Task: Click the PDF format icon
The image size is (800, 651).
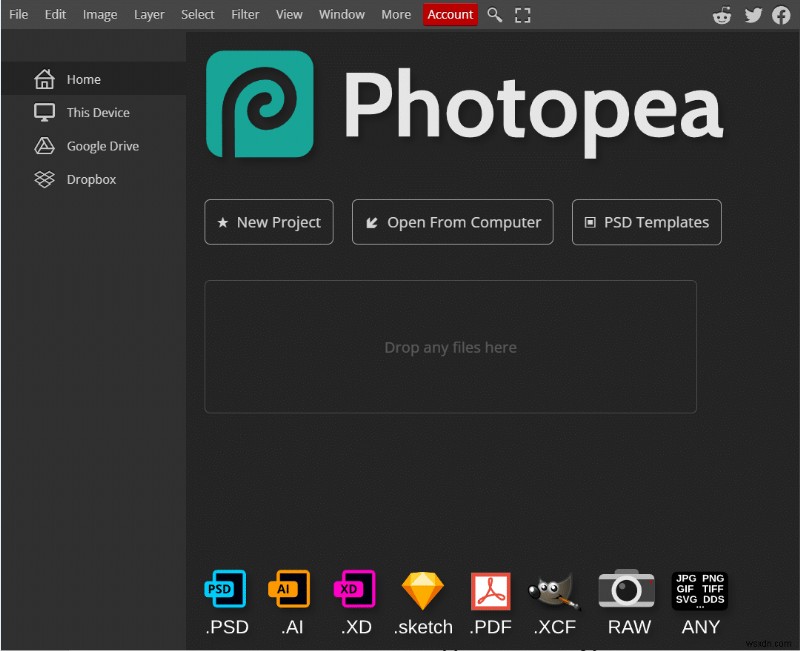Action: (490, 591)
